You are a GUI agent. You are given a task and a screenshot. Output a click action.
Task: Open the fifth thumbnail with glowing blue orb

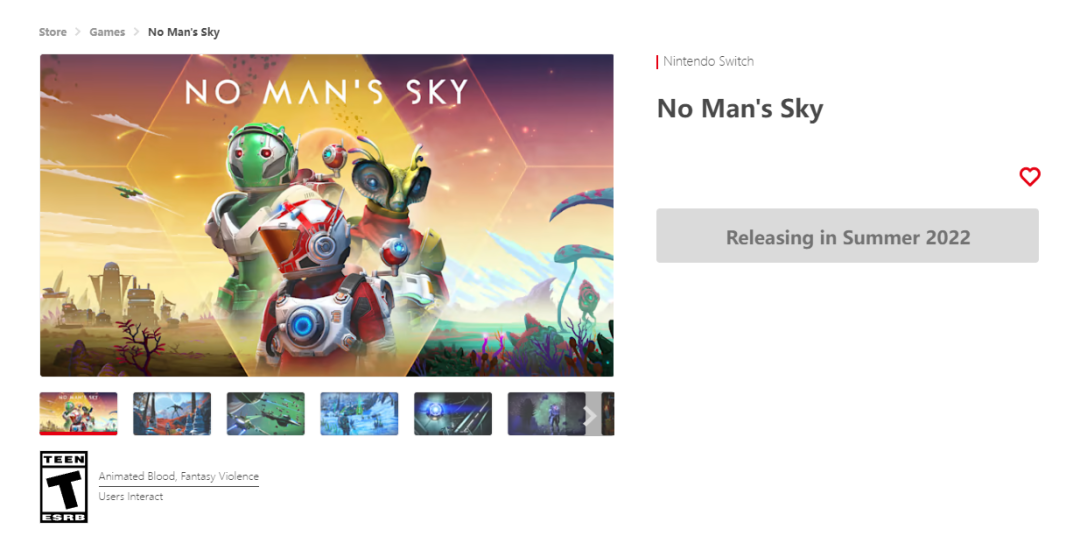tap(453, 413)
